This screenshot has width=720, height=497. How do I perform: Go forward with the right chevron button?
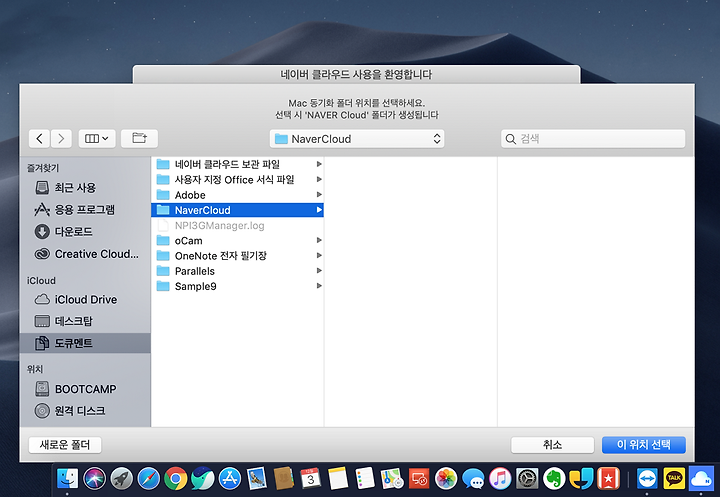point(61,138)
